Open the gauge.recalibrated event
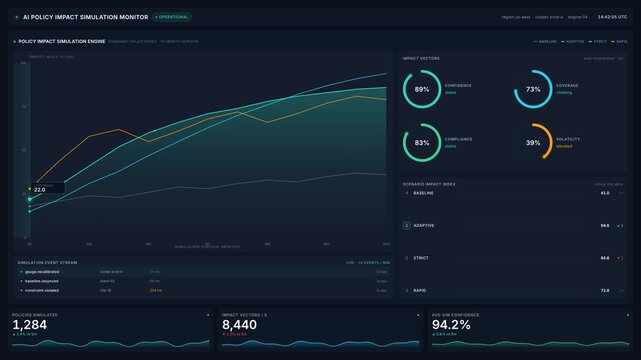641x360 pixels. 204,272
